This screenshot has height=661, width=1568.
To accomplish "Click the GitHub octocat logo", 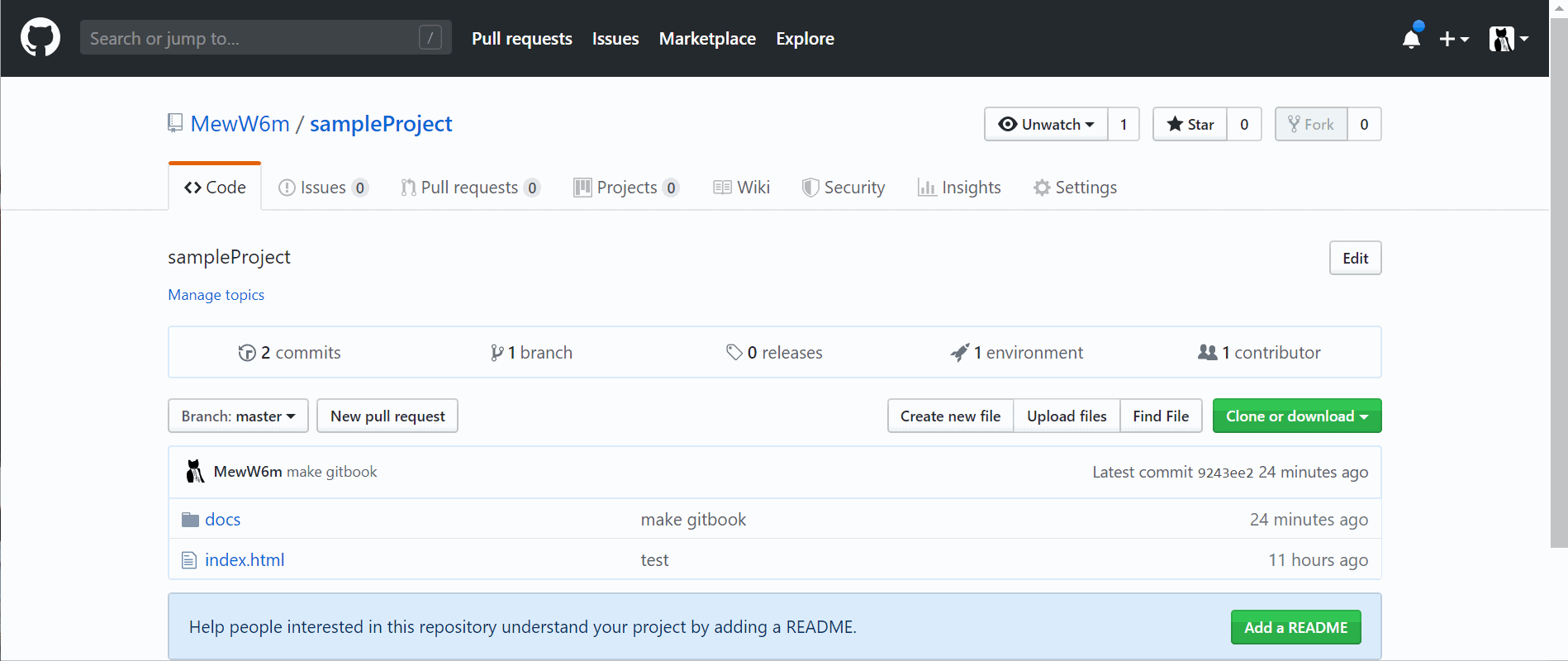I will (x=40, y=38).
